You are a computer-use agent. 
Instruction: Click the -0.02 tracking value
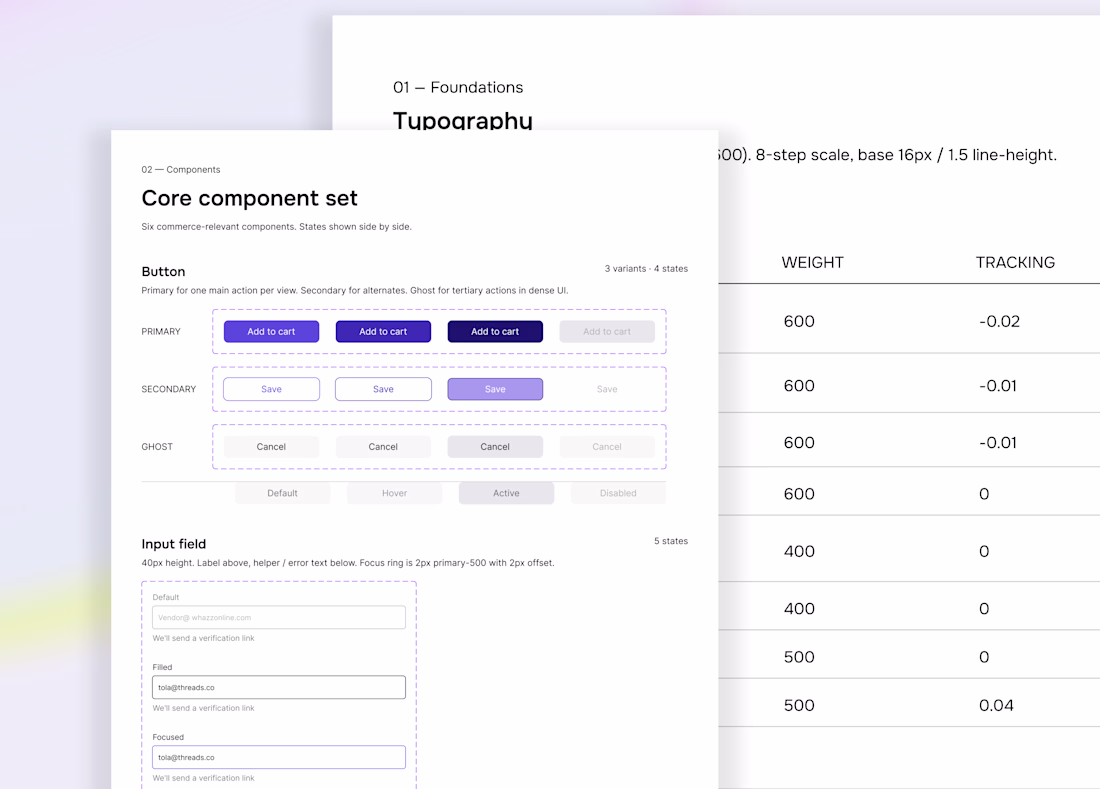[x=1000, y=321]
